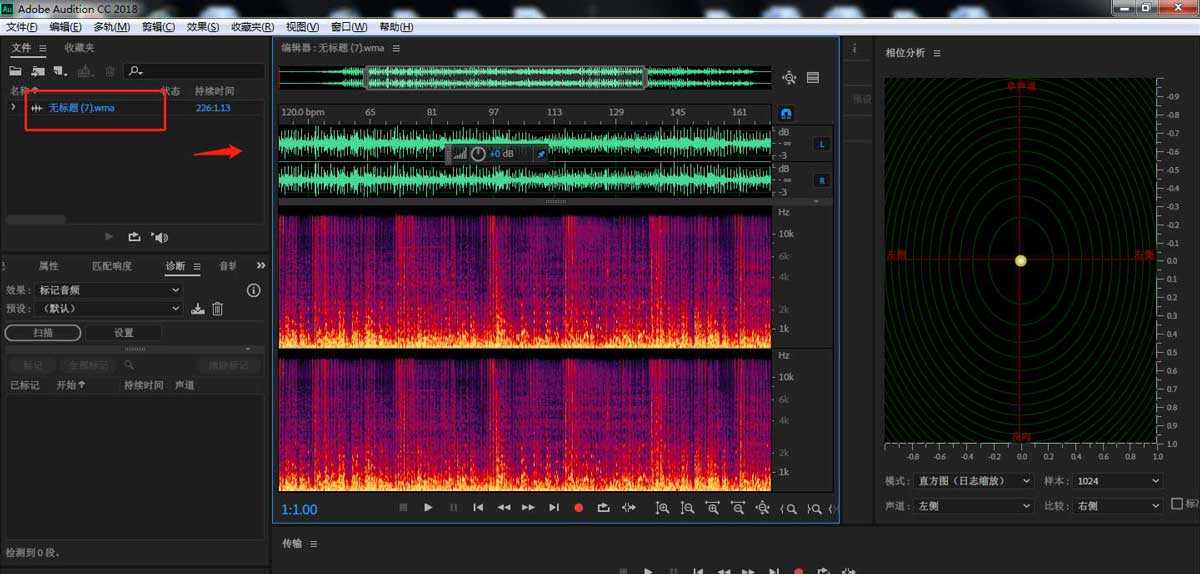Click the 设置 button
This screenshot has height=574, width=1200.
point(124,332)
